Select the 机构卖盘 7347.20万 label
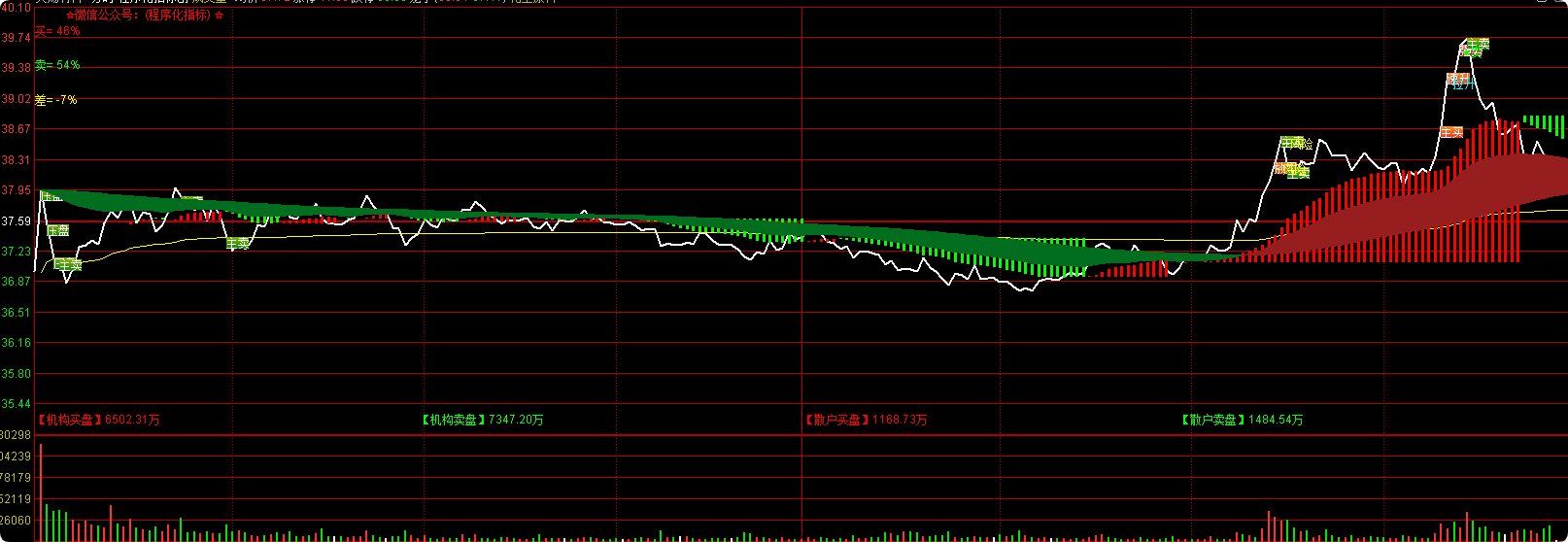 pyautogui.click(x=483, y=420)
